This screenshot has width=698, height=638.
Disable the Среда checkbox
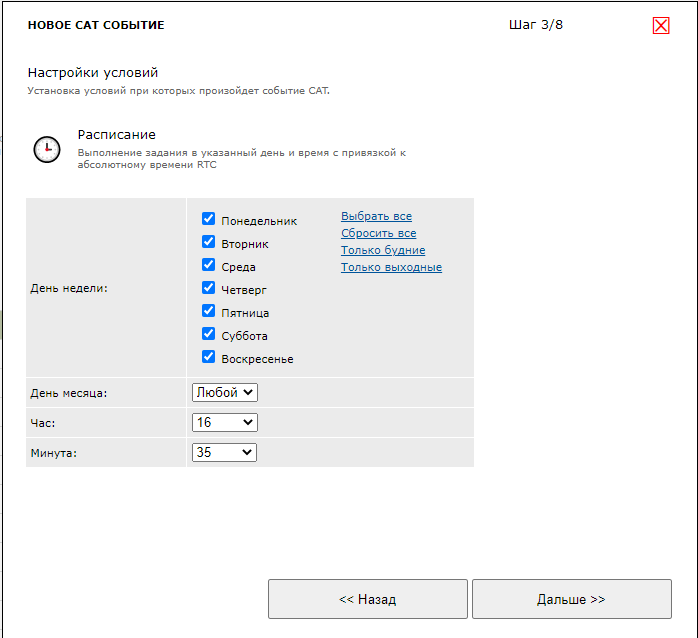coord(209,265)
